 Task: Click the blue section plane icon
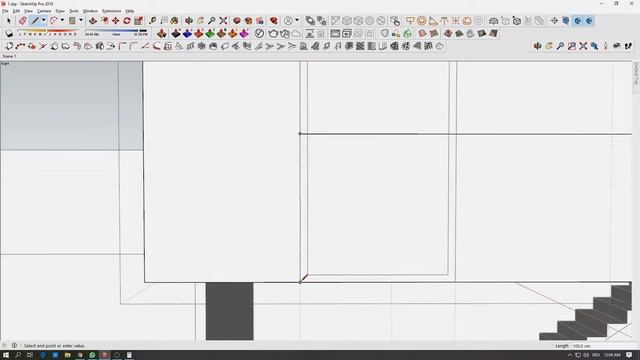click(187, 33)
